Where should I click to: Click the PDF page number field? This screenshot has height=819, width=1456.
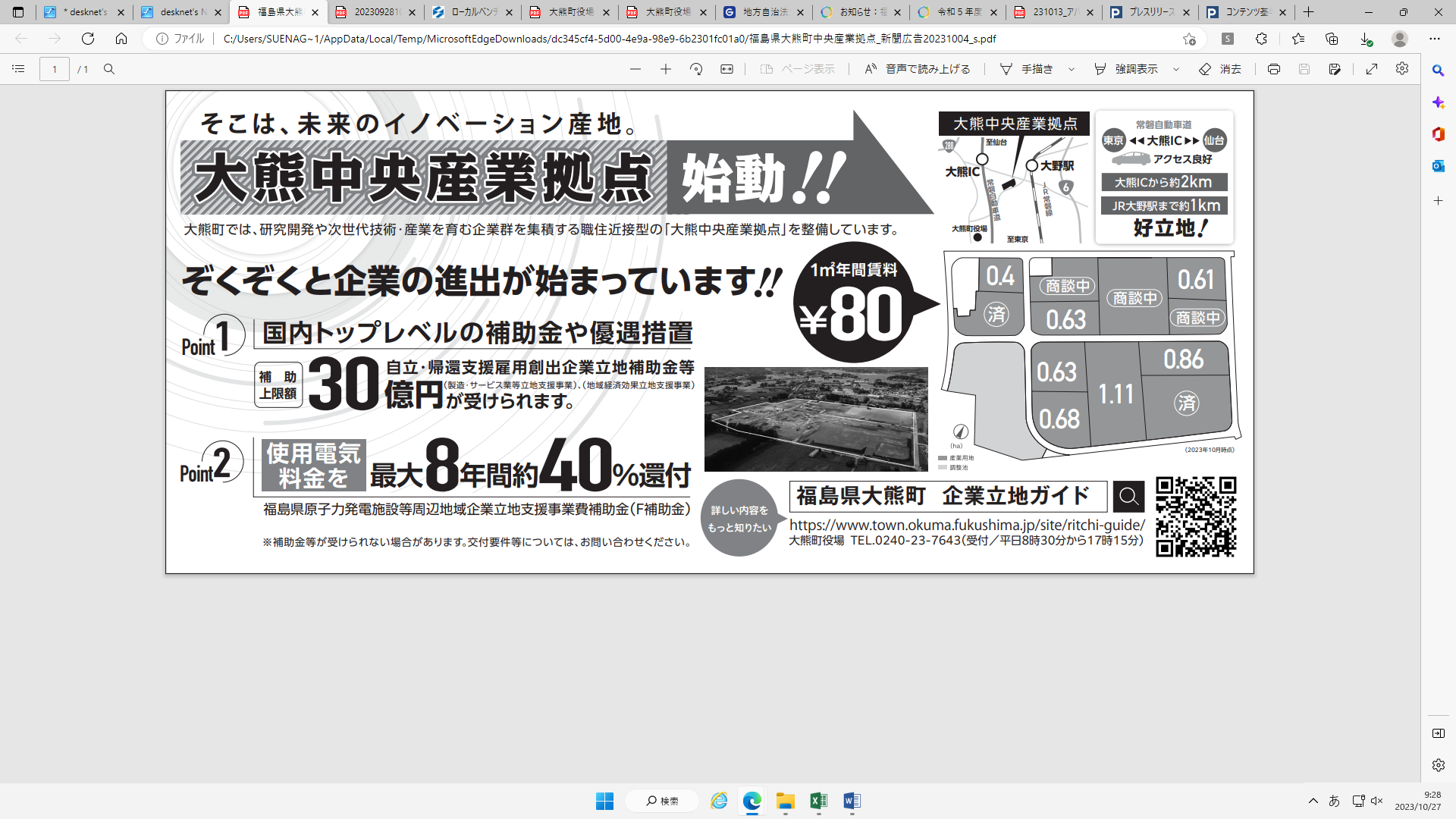coord(55,69)
